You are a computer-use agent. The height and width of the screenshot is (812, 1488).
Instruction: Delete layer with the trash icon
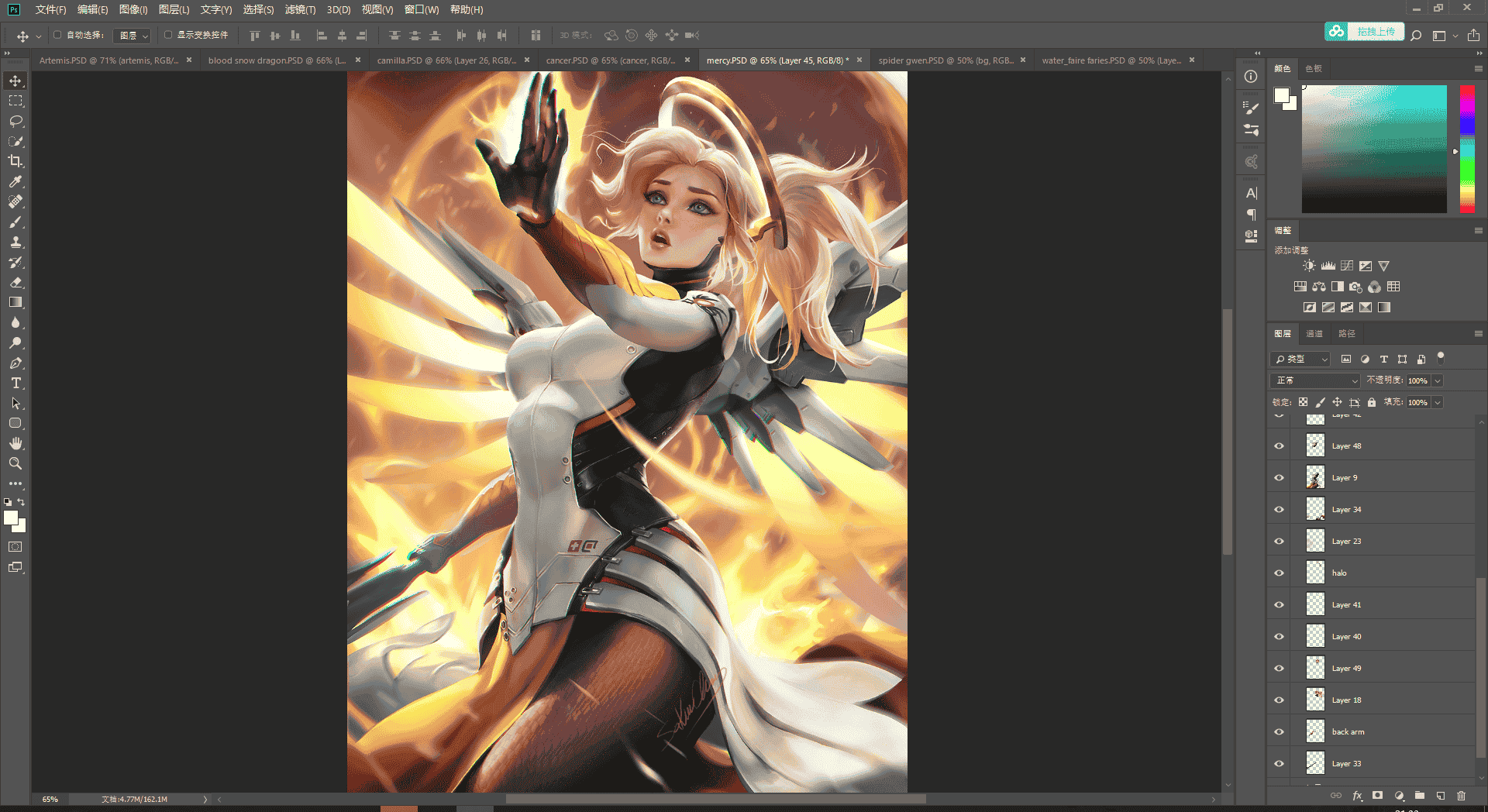click(x=1461, y=796)
